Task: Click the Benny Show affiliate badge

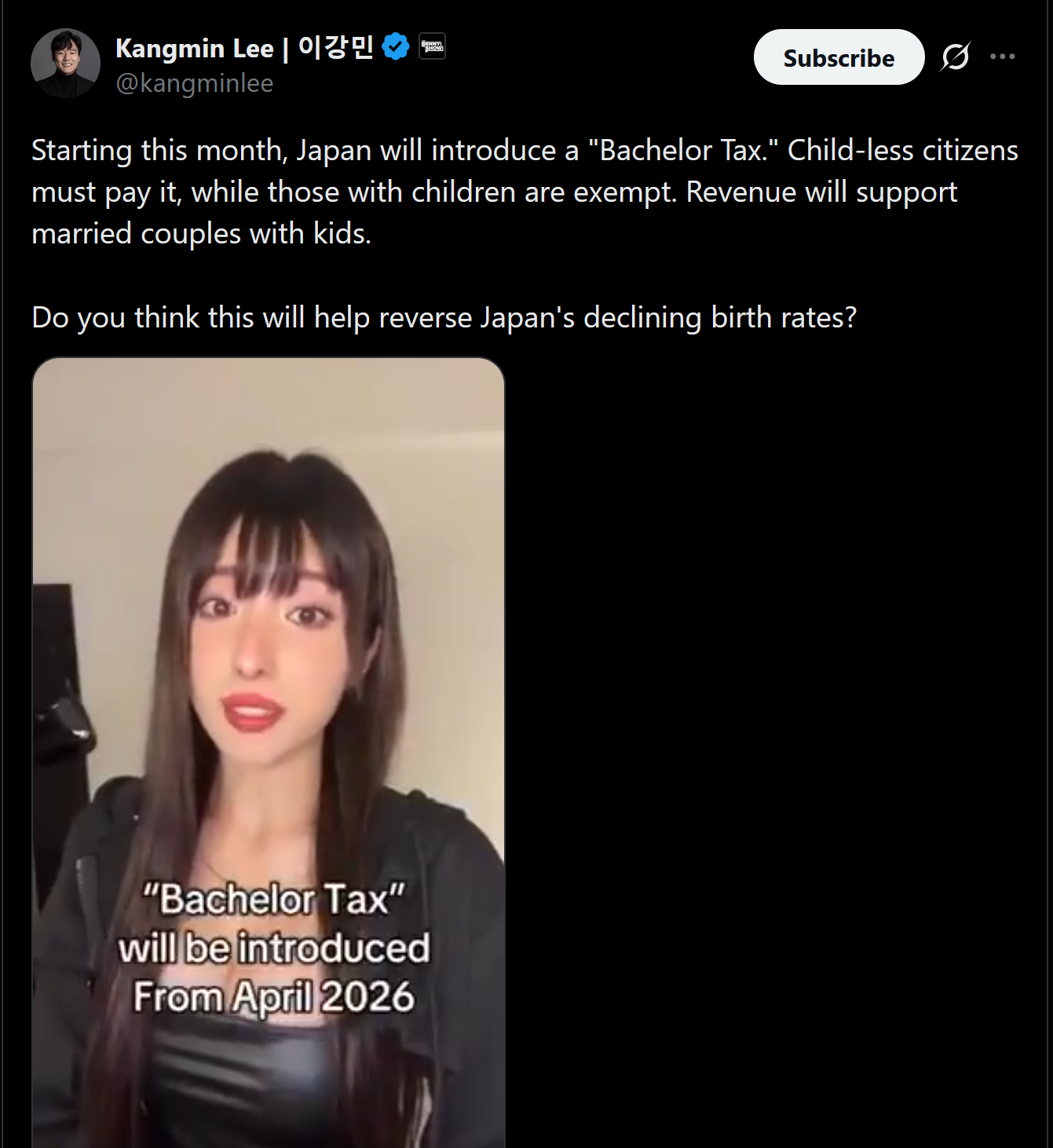Action: tap(432, 46)
